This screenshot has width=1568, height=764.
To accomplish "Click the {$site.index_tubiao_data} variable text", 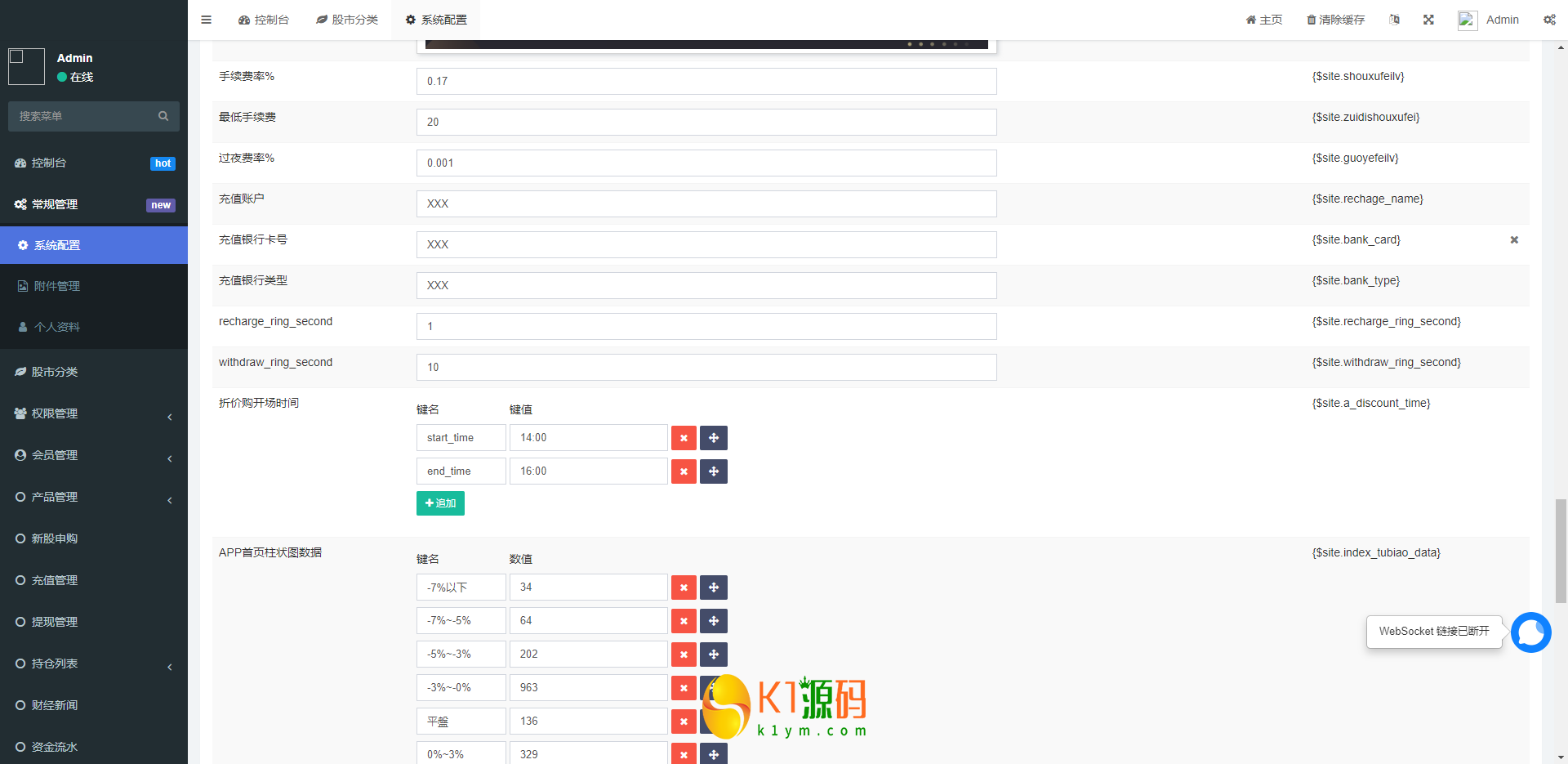I will [1376, 553].
